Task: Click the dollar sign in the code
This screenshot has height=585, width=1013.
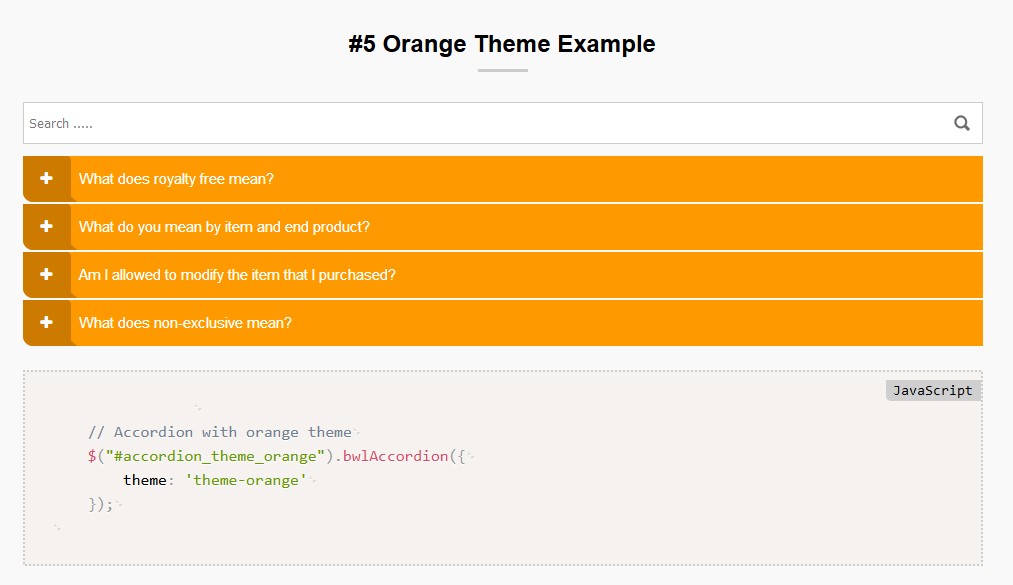Action: tap(92, 456)
